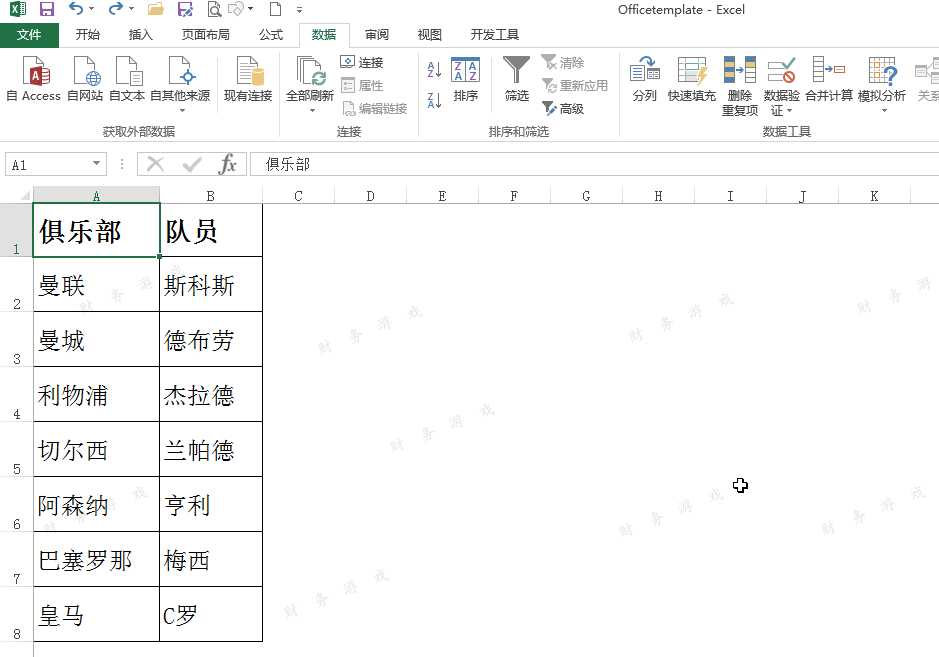Select cell containing 斯科斯

click(x=211, y=284)
